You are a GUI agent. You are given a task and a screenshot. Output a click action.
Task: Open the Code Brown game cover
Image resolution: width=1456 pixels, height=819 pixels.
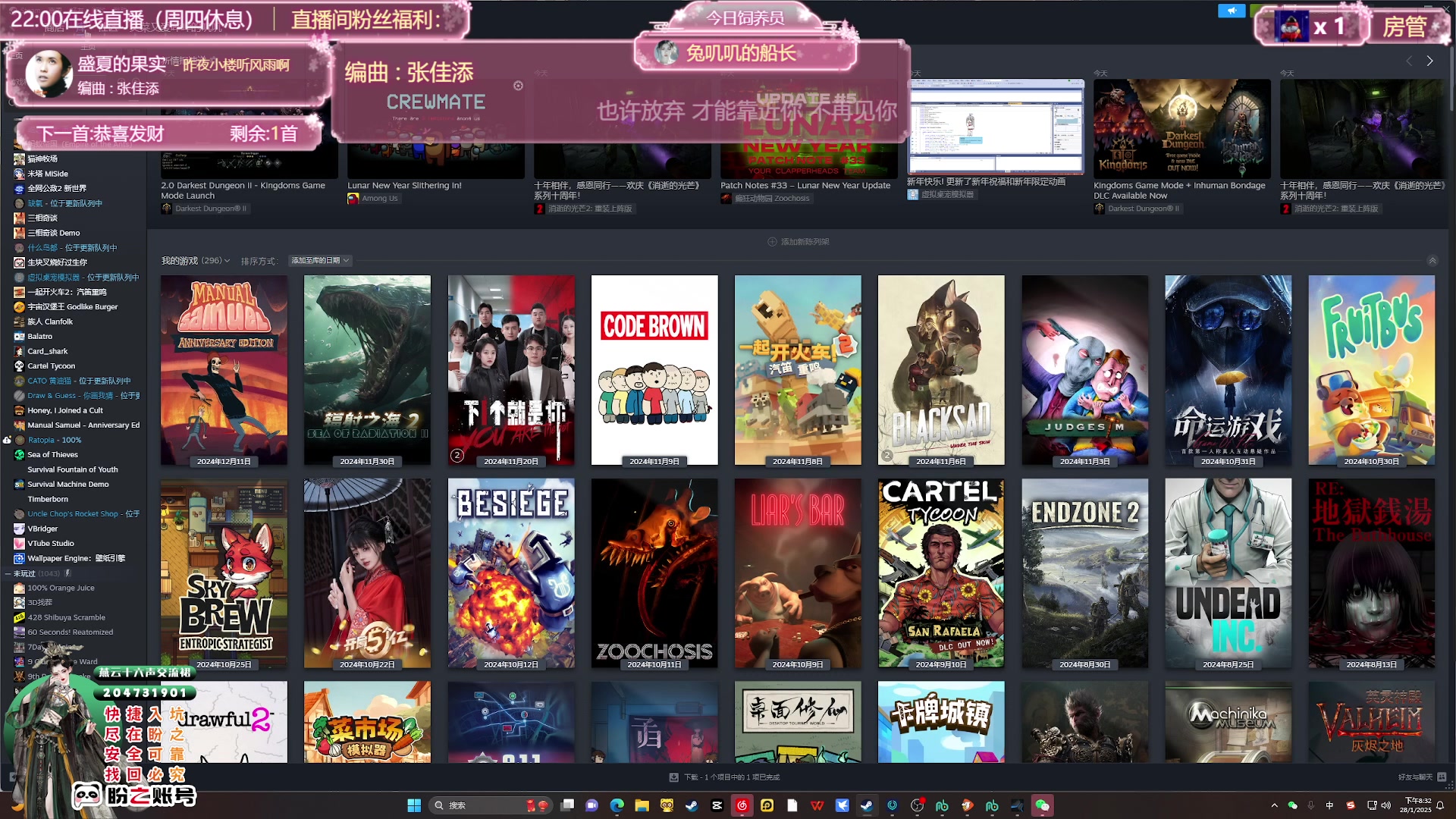[x=654, y=370]
